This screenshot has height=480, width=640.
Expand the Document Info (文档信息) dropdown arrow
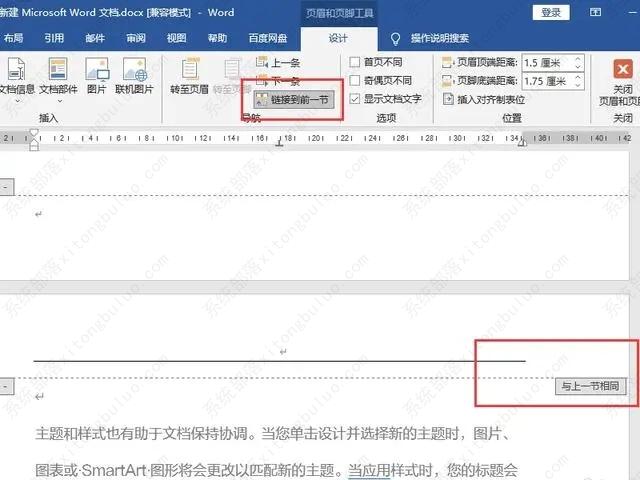pos(17,101)
